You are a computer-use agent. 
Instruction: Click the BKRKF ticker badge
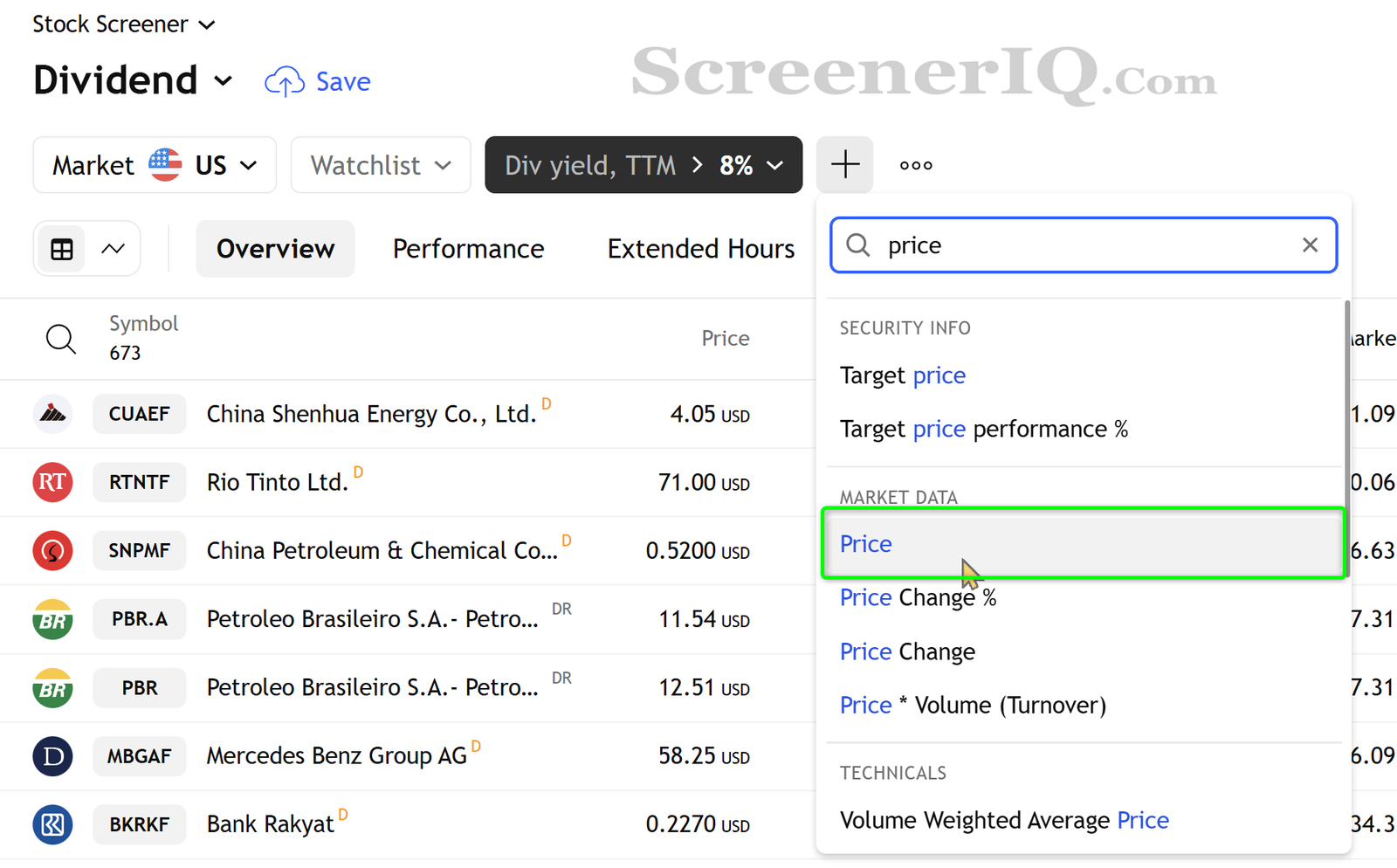tap(140, 824)
